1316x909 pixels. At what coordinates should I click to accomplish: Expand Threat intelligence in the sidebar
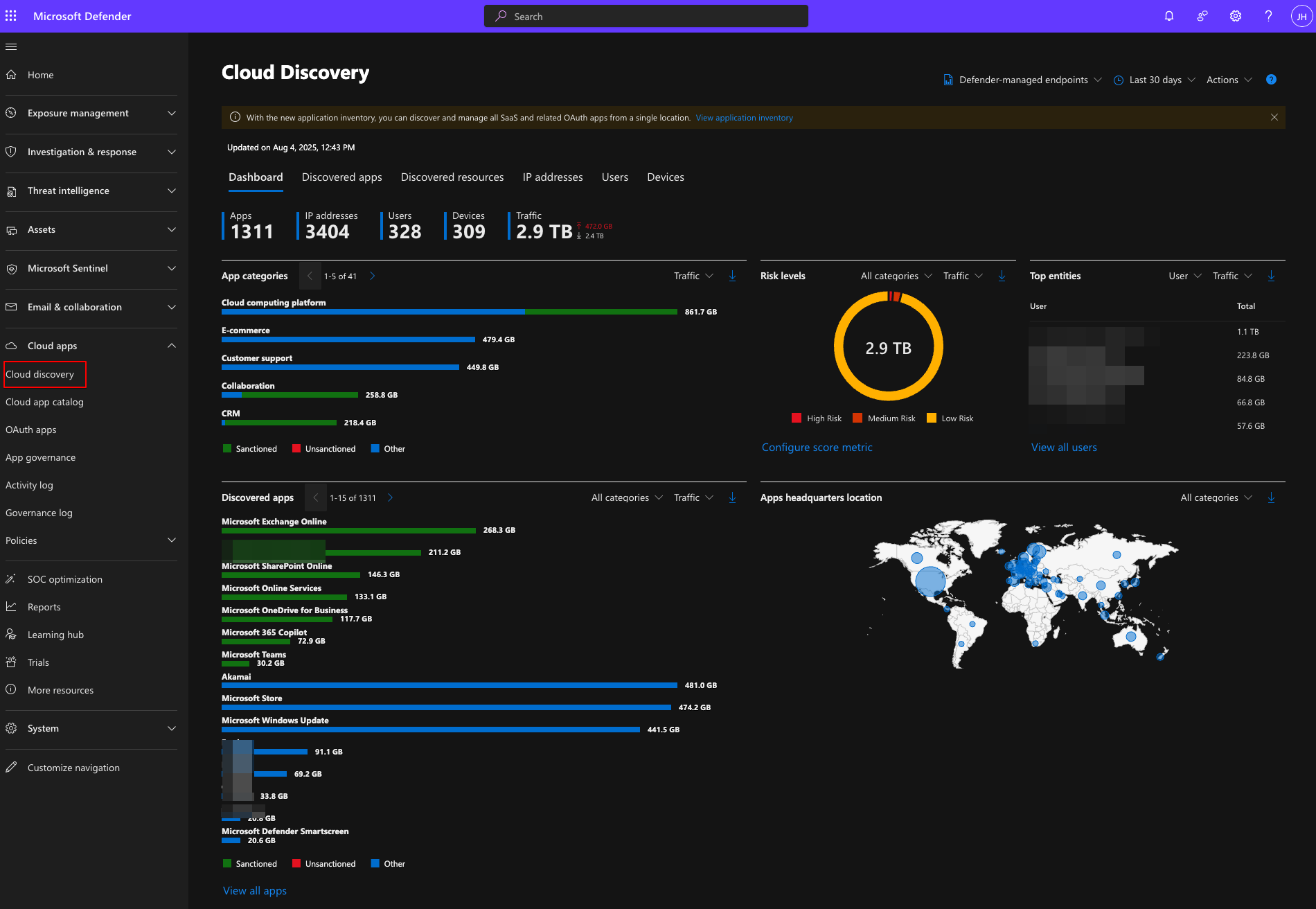[x=90, y=191]
